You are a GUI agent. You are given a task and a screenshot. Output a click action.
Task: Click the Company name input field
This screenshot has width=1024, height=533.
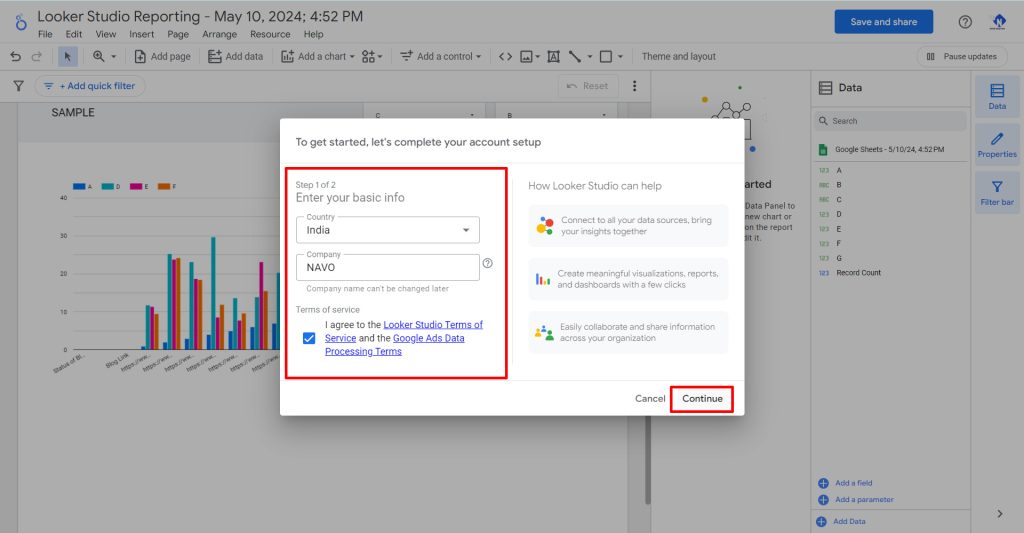point(388,267)
